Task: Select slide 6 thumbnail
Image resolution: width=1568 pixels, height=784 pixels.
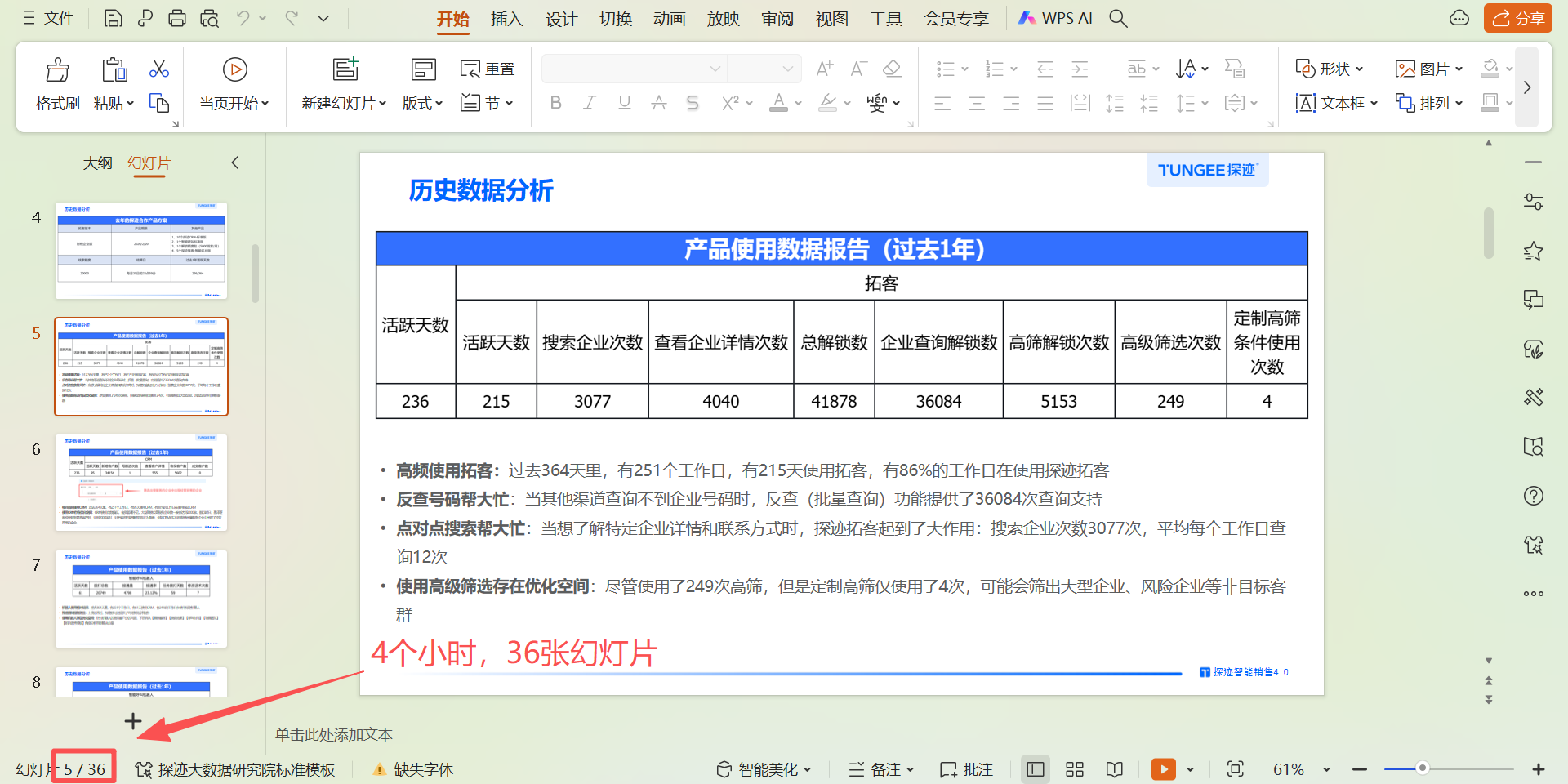Action: 141,482
